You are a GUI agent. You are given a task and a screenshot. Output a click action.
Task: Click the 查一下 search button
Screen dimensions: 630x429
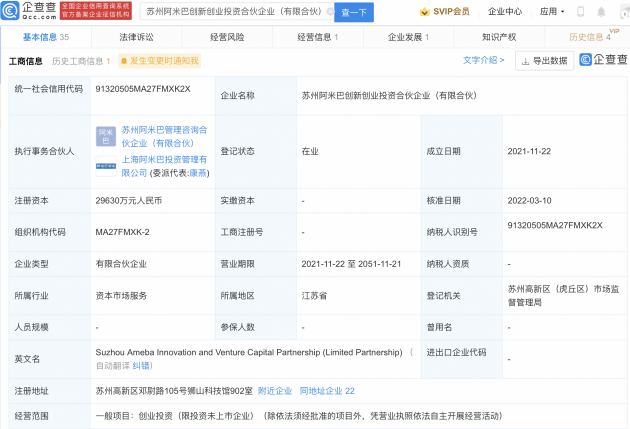tap(354, 12)
